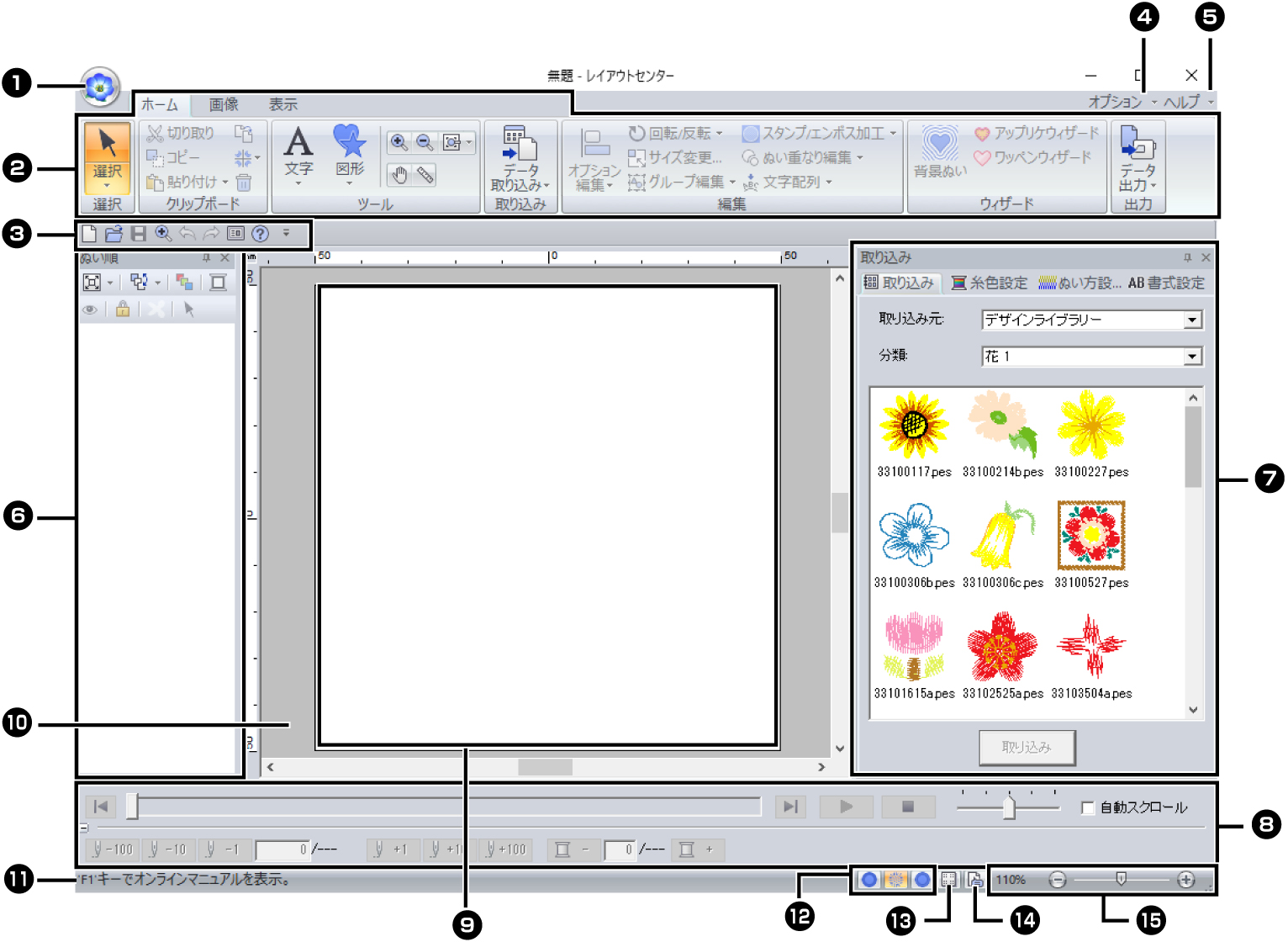Click zoom magnifier in quick access toolbar

(163, 234)
